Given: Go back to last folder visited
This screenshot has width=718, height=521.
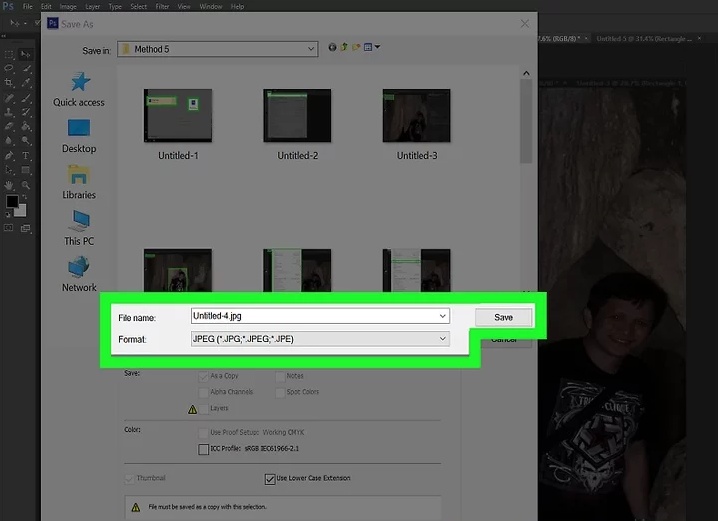Looking at the screenshot, I should tap(332, 47).
